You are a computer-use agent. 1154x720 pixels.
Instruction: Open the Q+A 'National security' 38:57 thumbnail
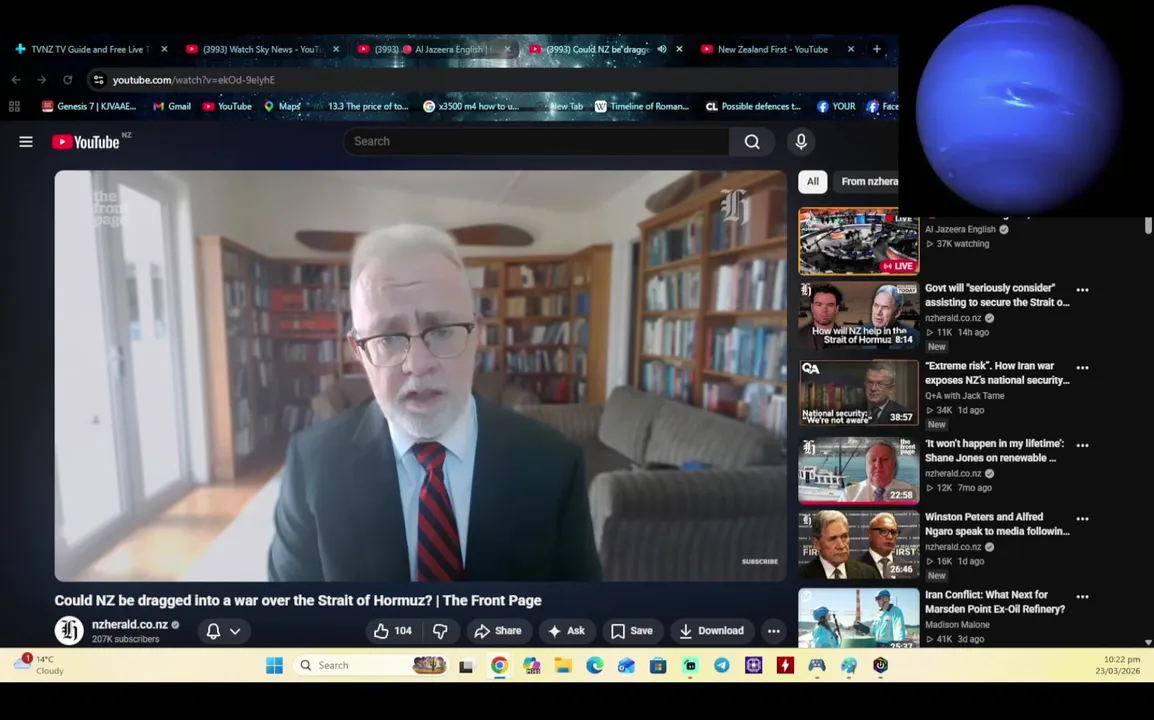858,393
